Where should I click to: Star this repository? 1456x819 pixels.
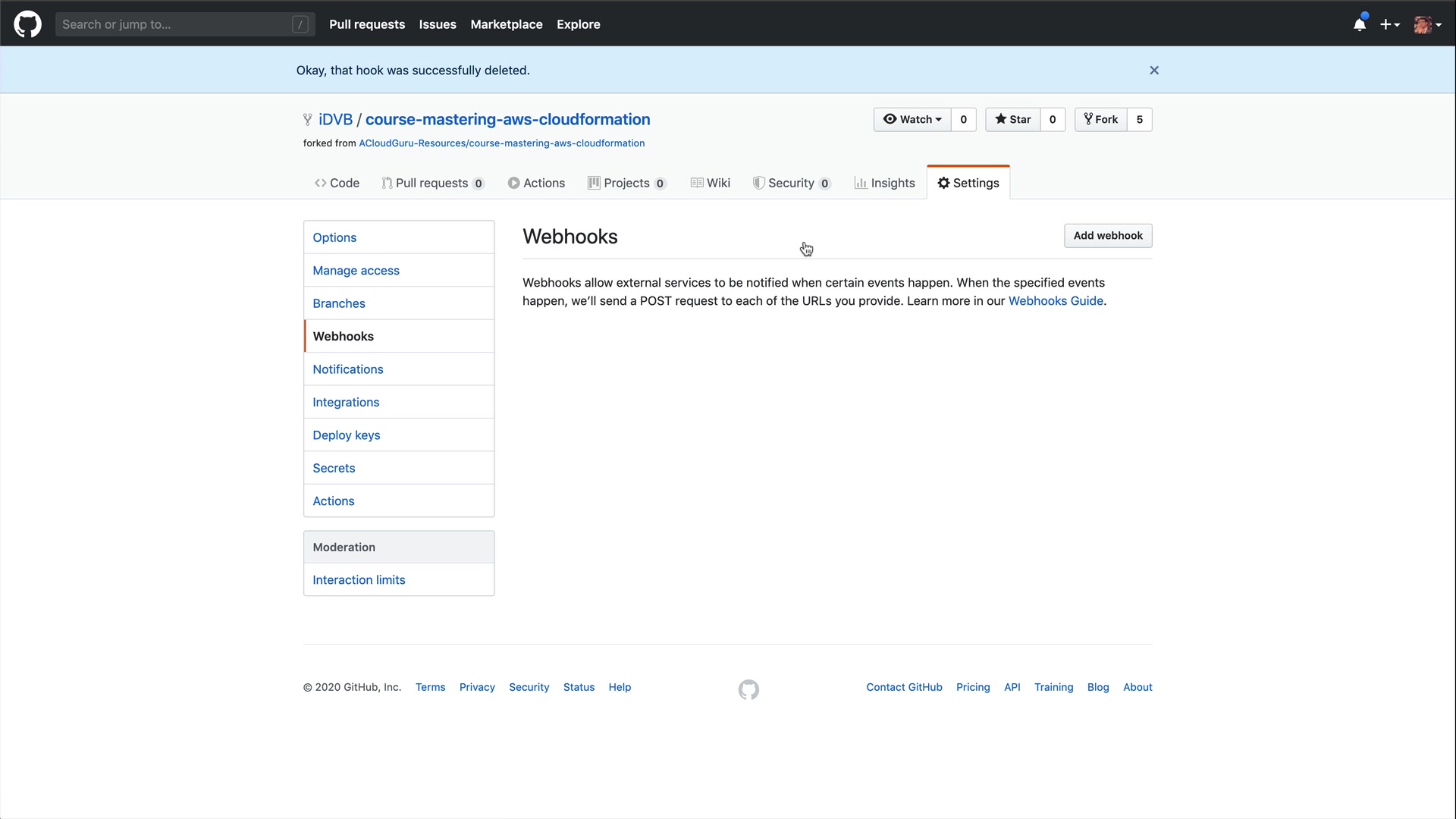coord(1013,120)
